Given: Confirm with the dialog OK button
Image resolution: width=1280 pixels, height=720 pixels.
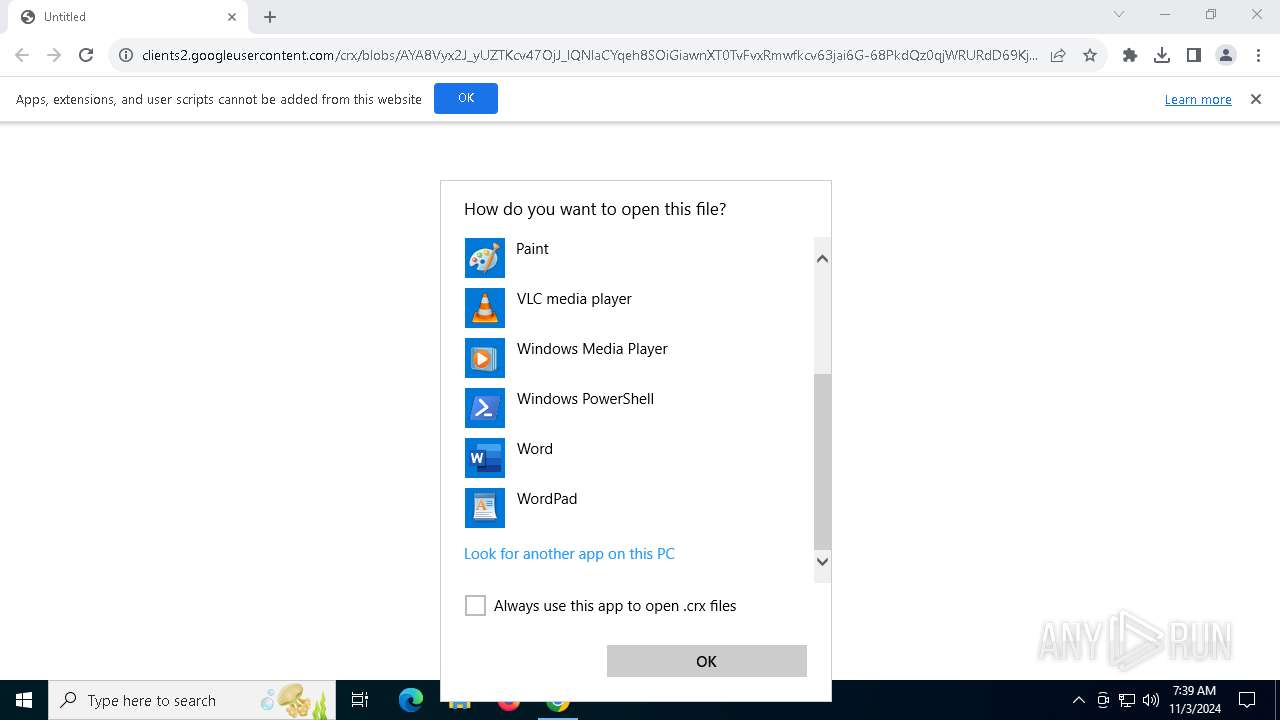Looking at the screenshot, I should tap(706, 661).
